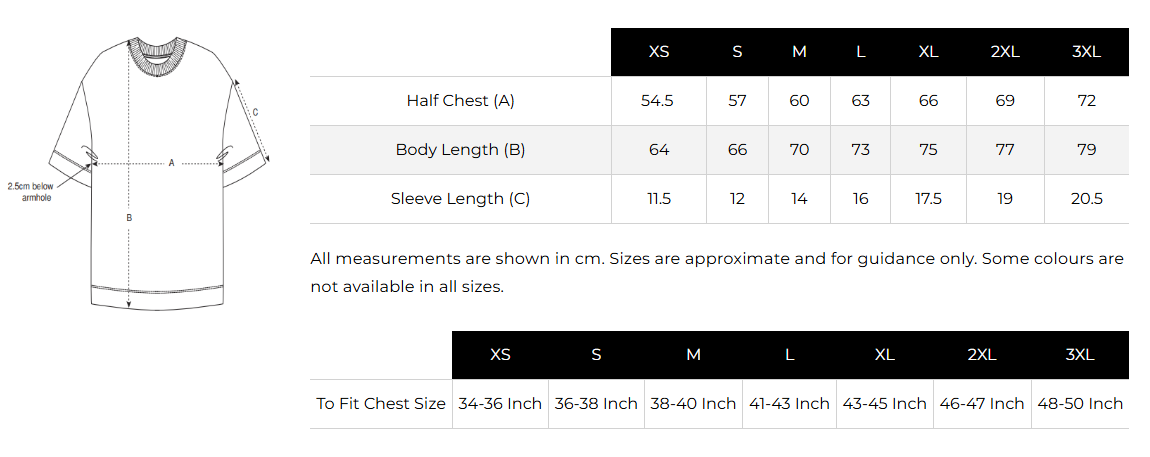This screenshot has width=1150, height=457.
Task: Click the 17.5 sleeve length value
Action: coord(928,199)
